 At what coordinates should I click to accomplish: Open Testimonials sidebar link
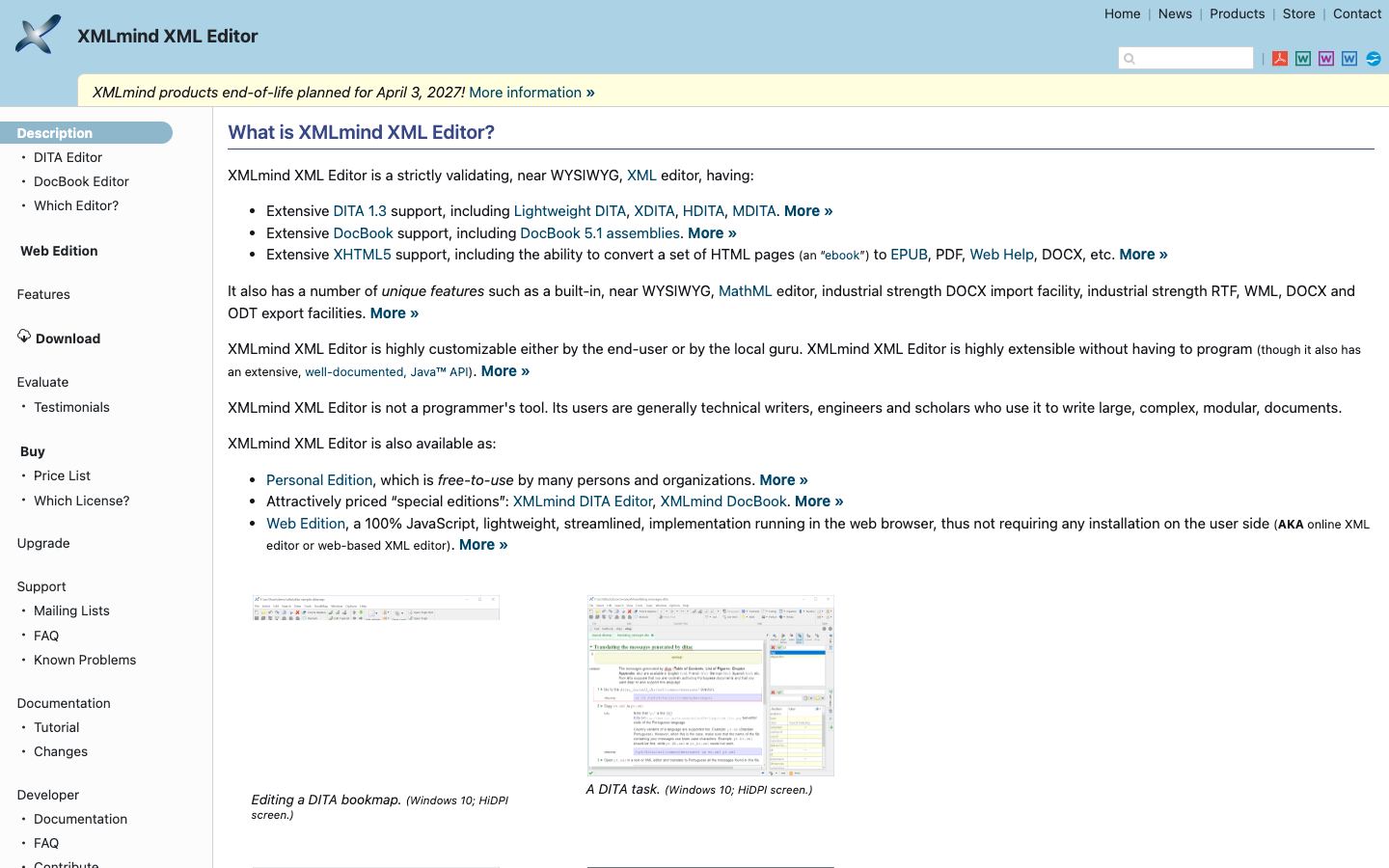pos(71,407)
